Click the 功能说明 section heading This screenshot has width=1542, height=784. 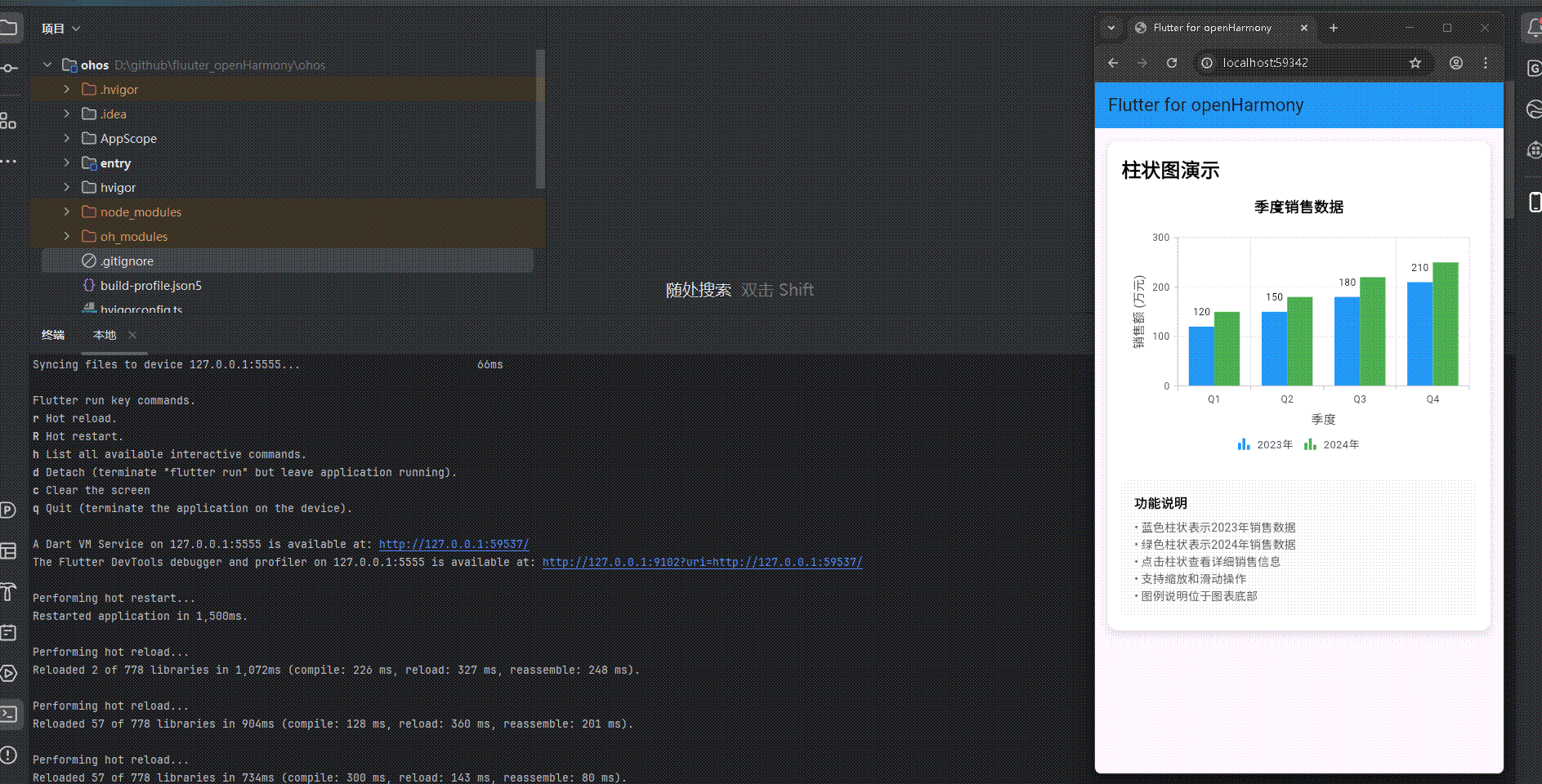click(1161, 503)
